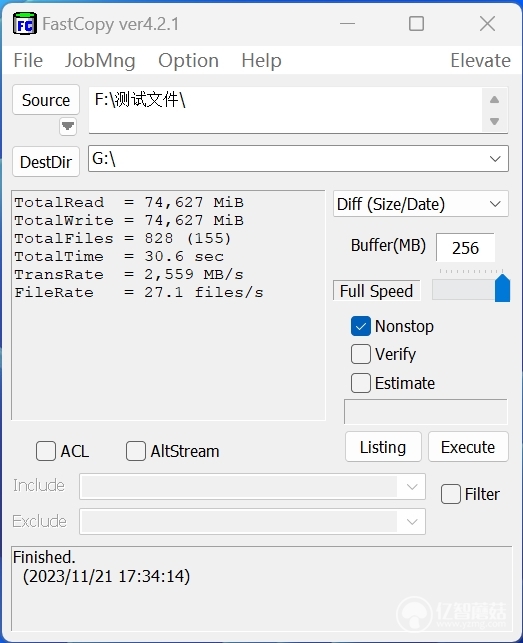Enable the Filter checkbox

pyautogui.click(x=450, y=494)
